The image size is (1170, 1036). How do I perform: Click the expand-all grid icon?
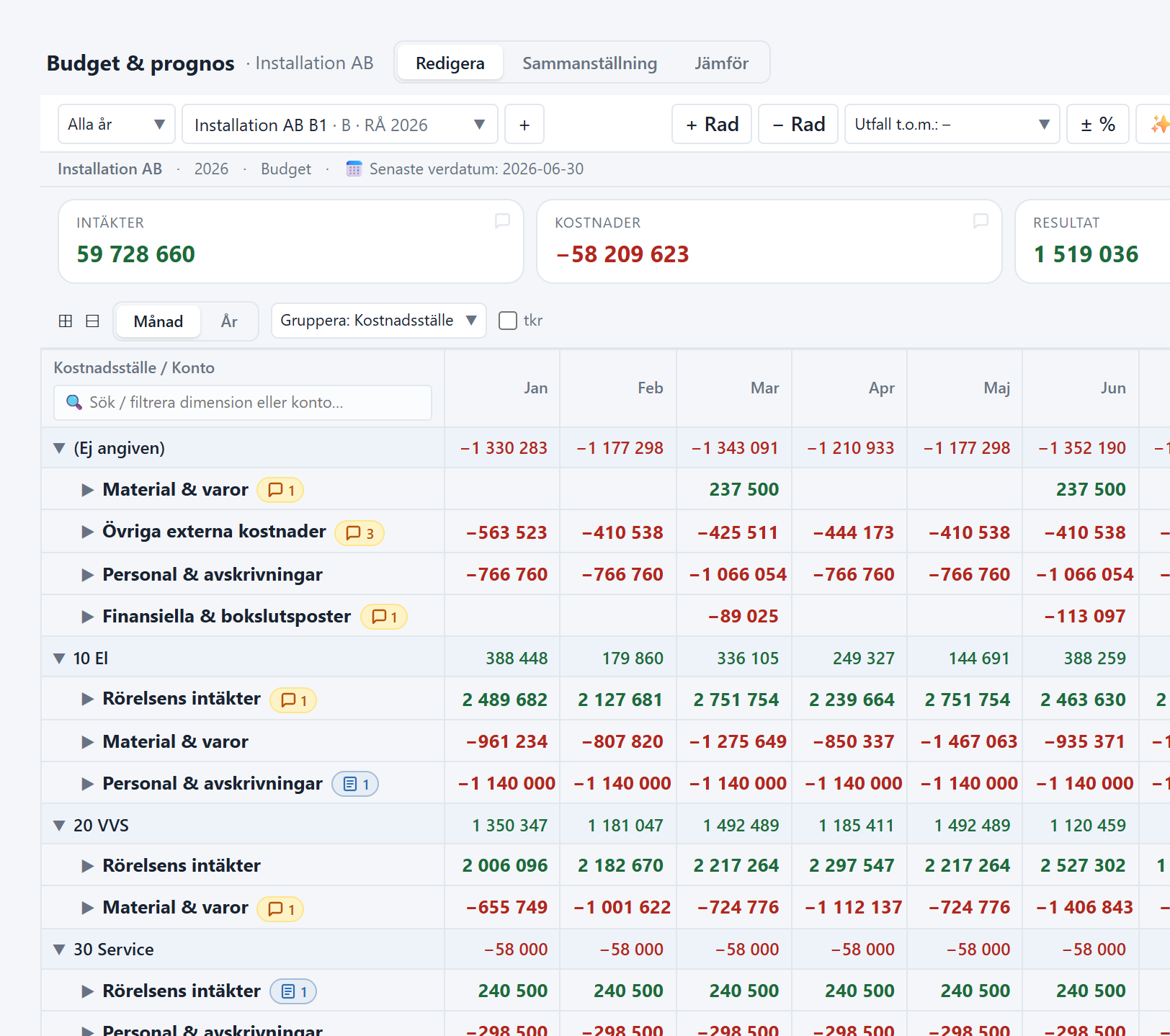tap(66, 321)
